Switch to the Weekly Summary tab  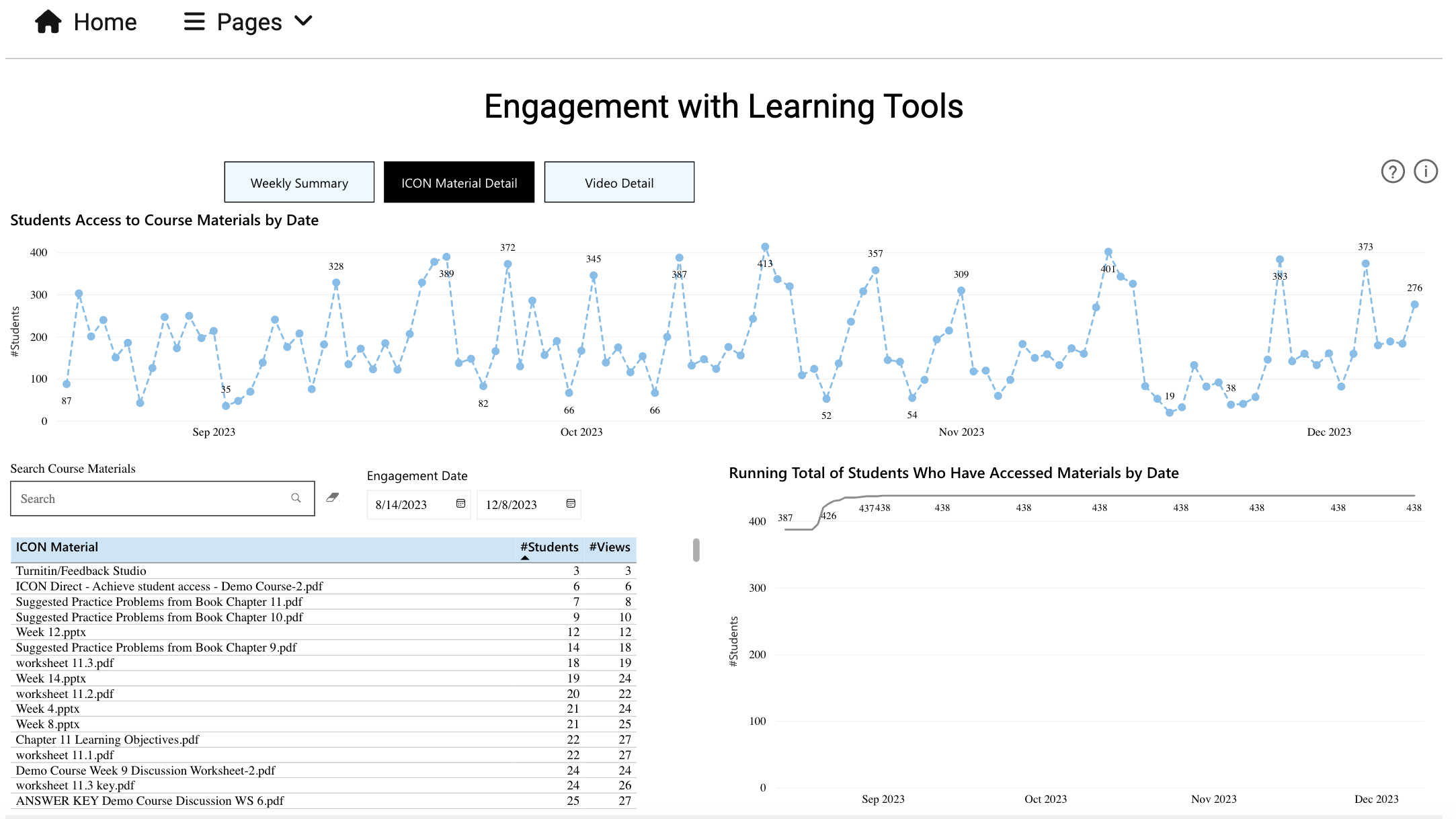298,182
